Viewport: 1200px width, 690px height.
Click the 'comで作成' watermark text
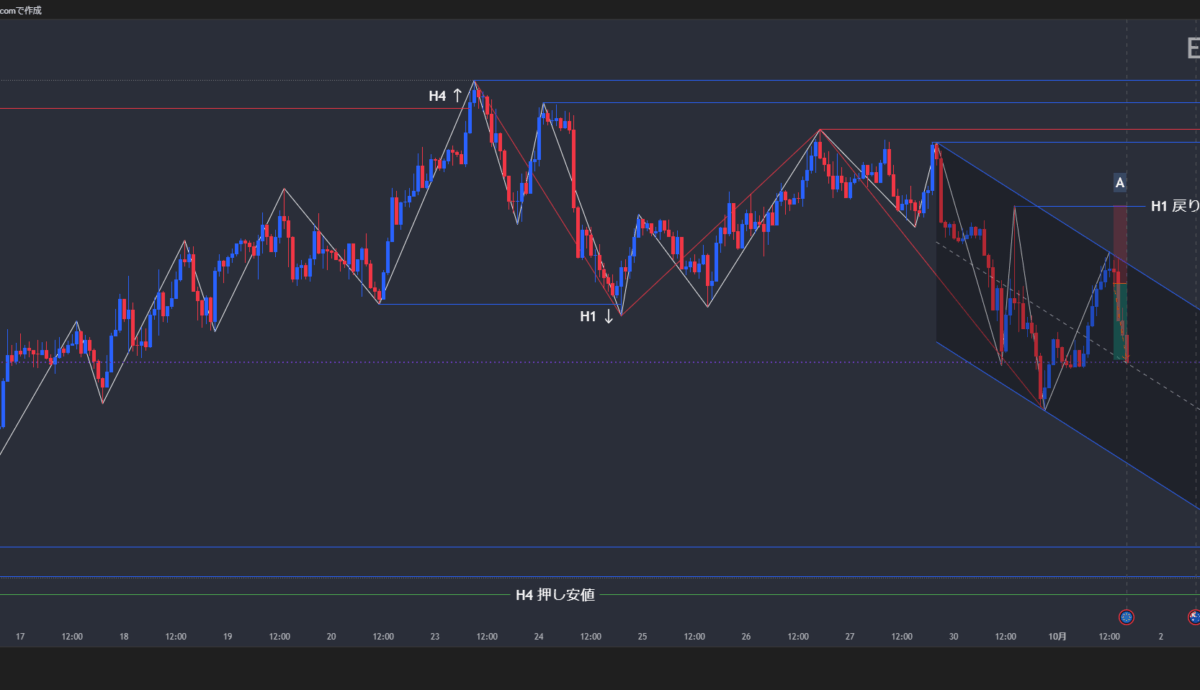(x=21, y=10)
